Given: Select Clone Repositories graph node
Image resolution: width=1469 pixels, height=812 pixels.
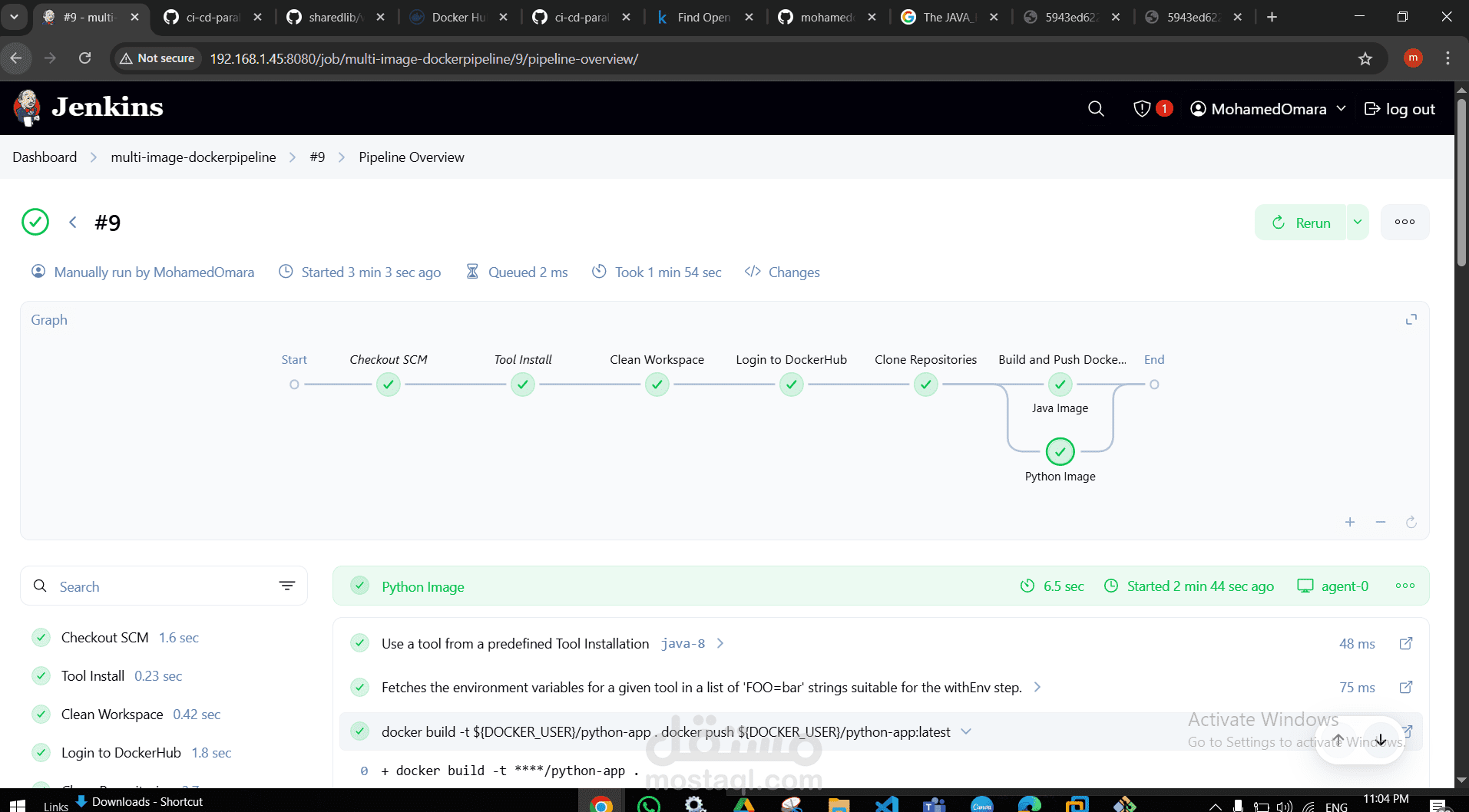Looking at the screenshot, I should click(926, 385).
